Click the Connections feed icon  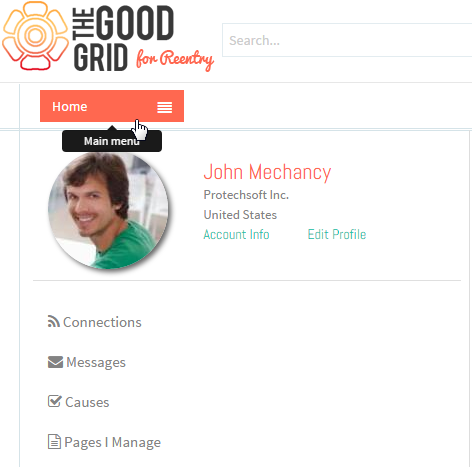tap(53, 322)
